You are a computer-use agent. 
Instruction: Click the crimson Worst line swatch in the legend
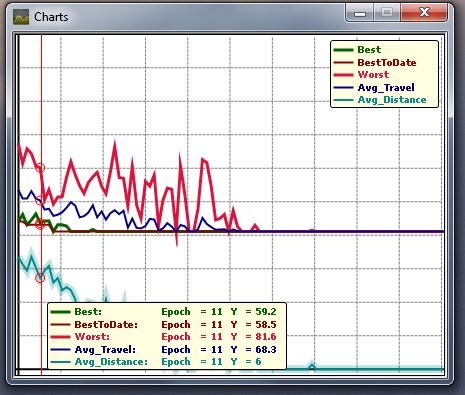pos(343,75)
